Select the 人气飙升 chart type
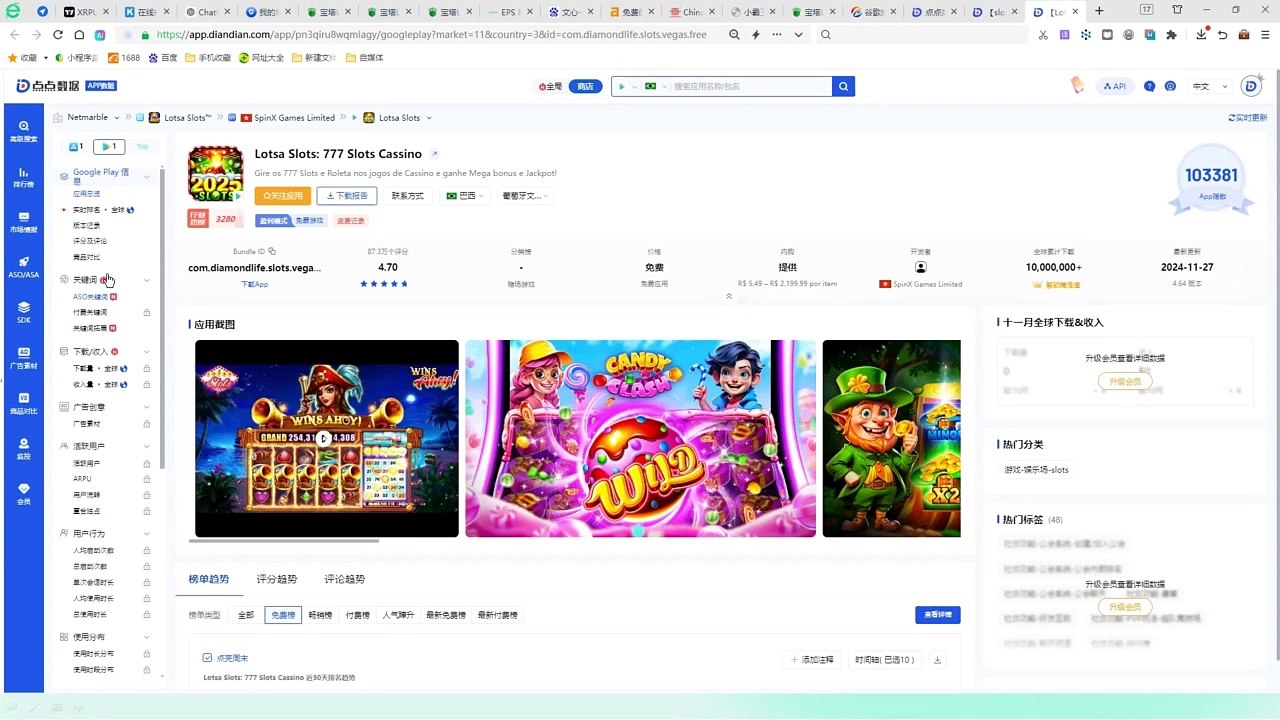The height and width of the screenshot is (720, 1280). pyautogui.click(x=398, y=615)
